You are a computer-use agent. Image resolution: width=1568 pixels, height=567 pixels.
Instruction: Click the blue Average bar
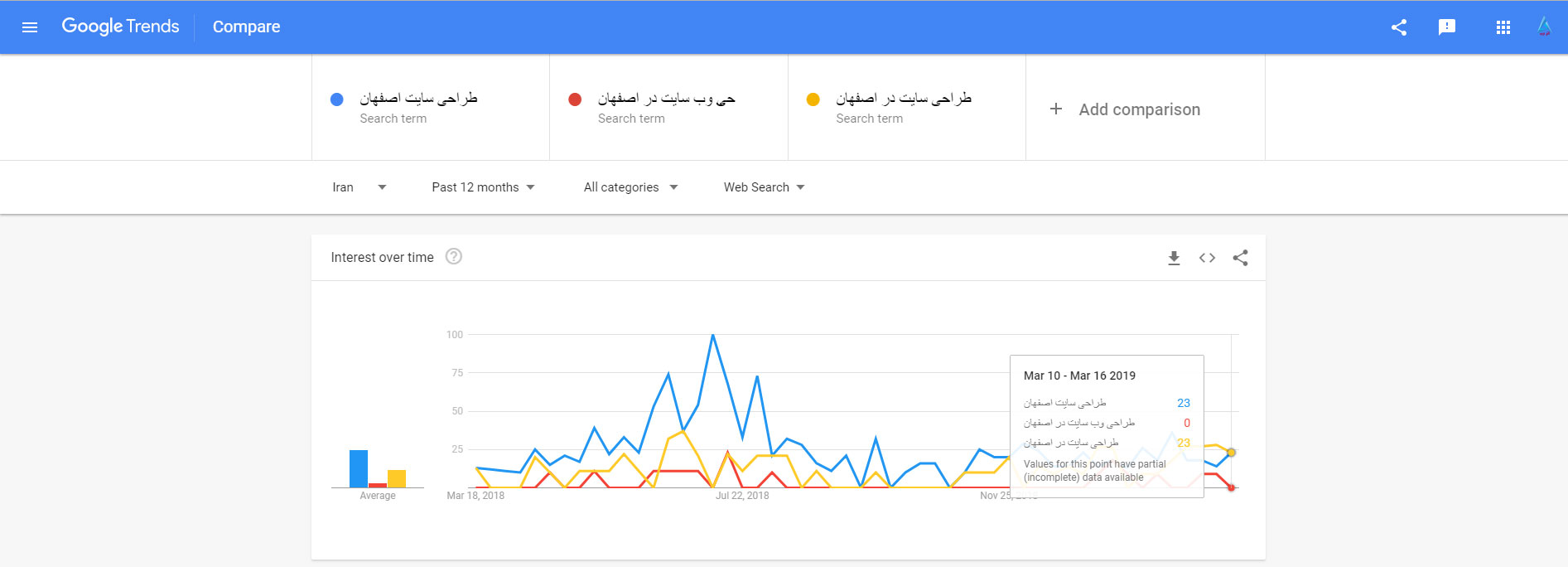[x=359, y=468]
